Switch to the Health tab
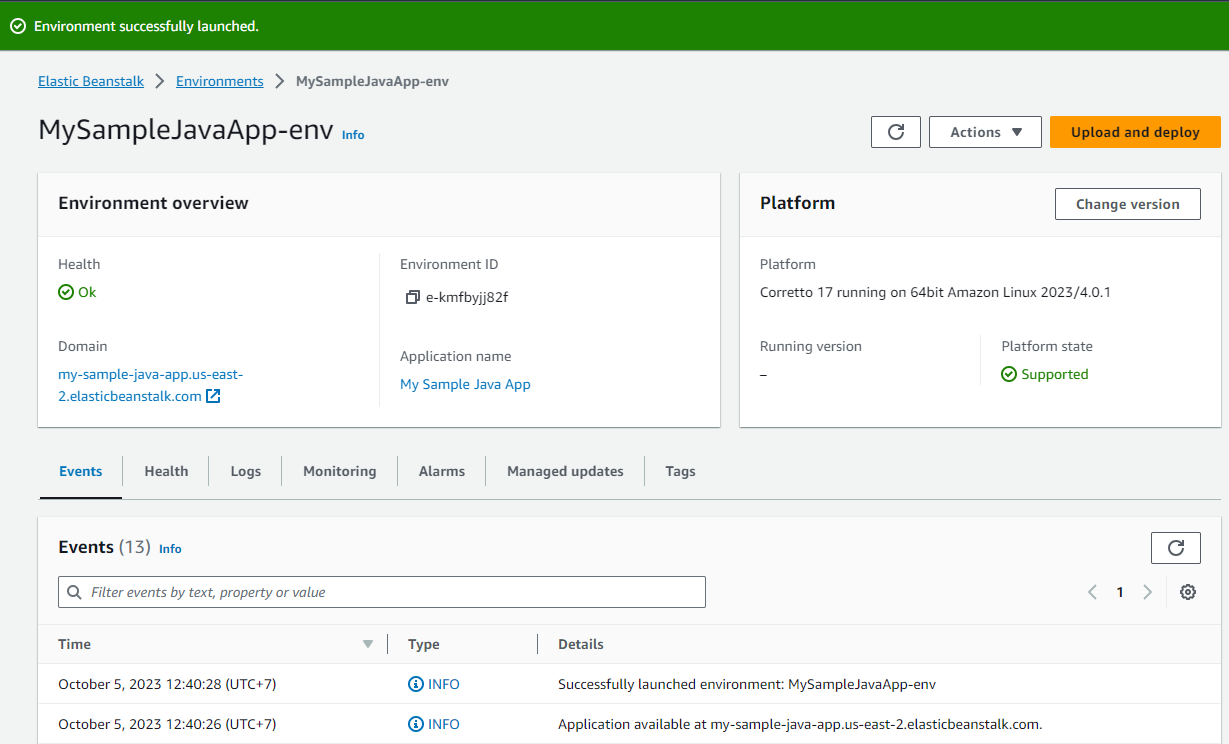 tap(166, 471)
